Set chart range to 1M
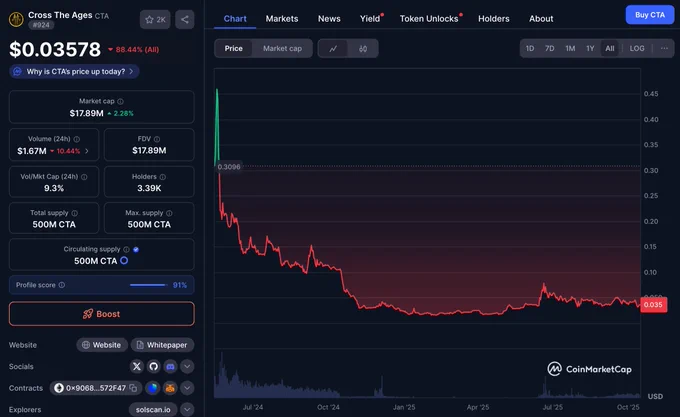Viewport: 680px width, 417px height. pyautogui.click(x=570, y=49)
